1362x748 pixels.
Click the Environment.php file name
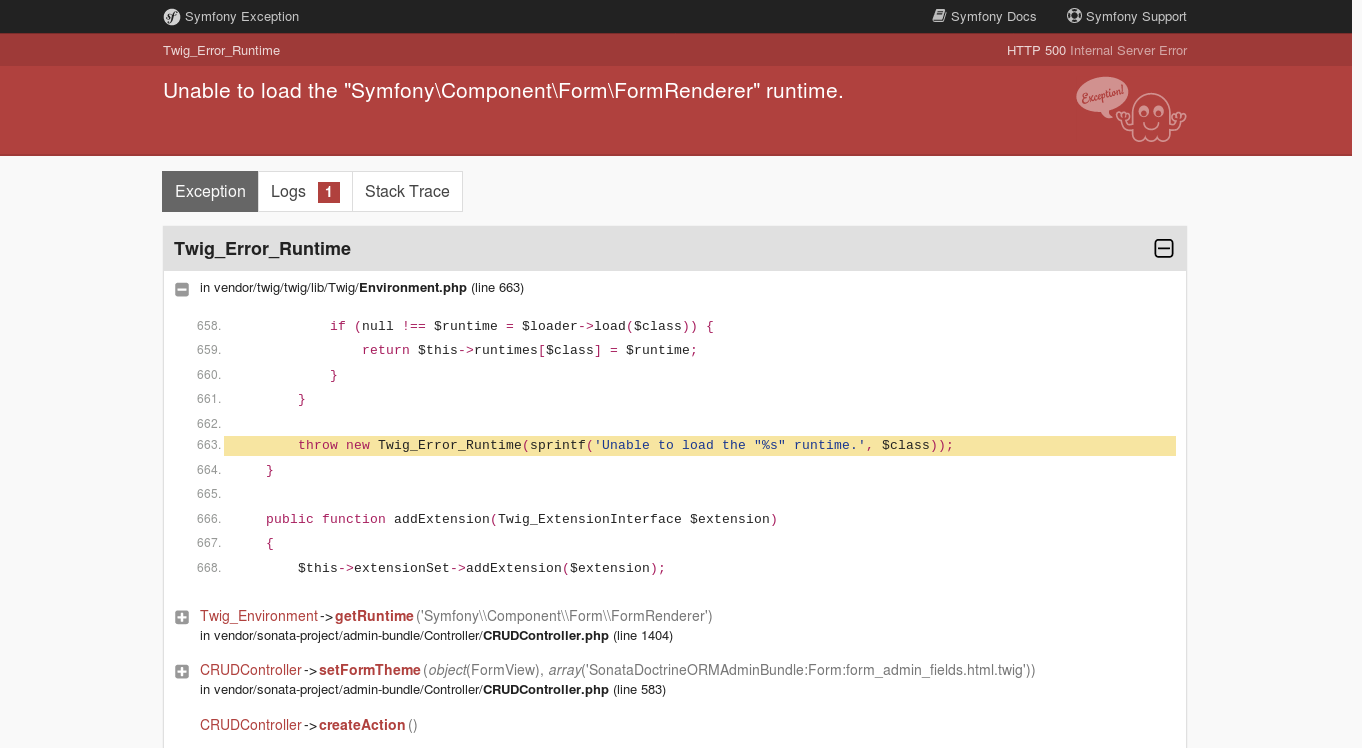pyautogui.click(x=413, y=288)
